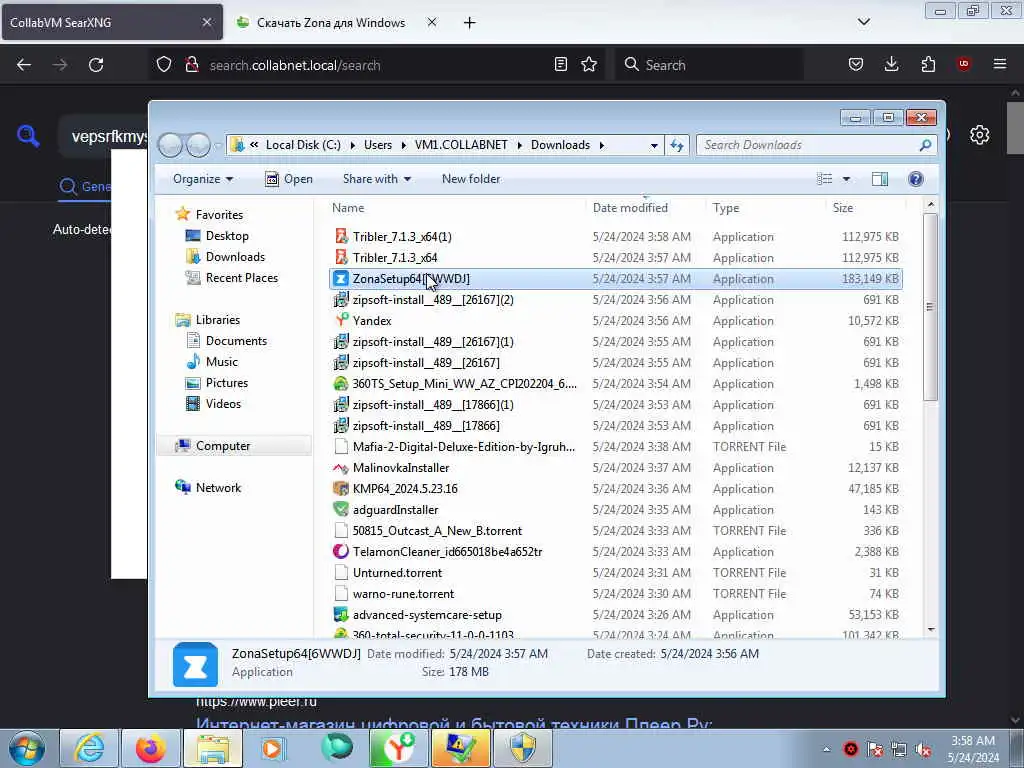1024x768 pixels.
Task: Open Internet Explorer from the taskbar
Action: tap(89, 748)
